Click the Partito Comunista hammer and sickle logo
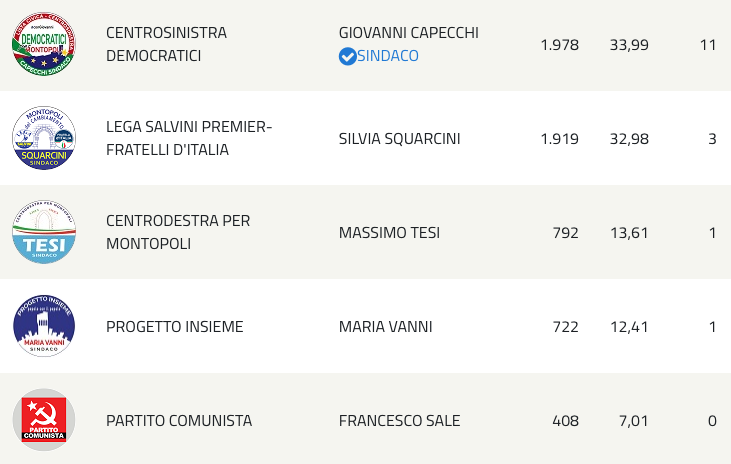This screenshot has width=731, height=464. click(x=43, y=420)
